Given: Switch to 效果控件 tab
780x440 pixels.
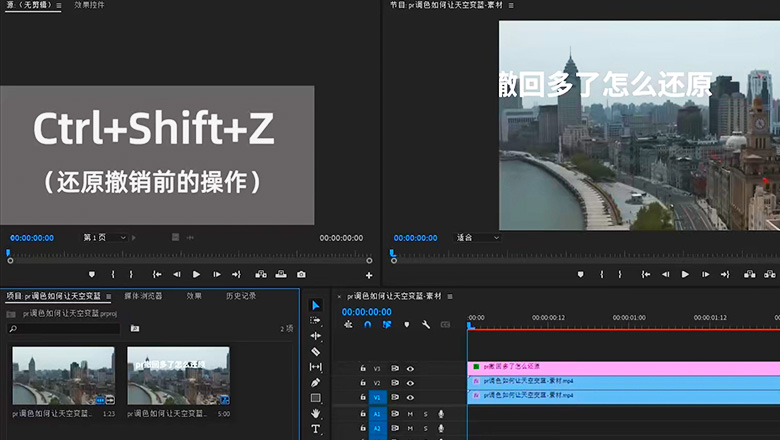Looking at the screenshot, I should 90,5.
